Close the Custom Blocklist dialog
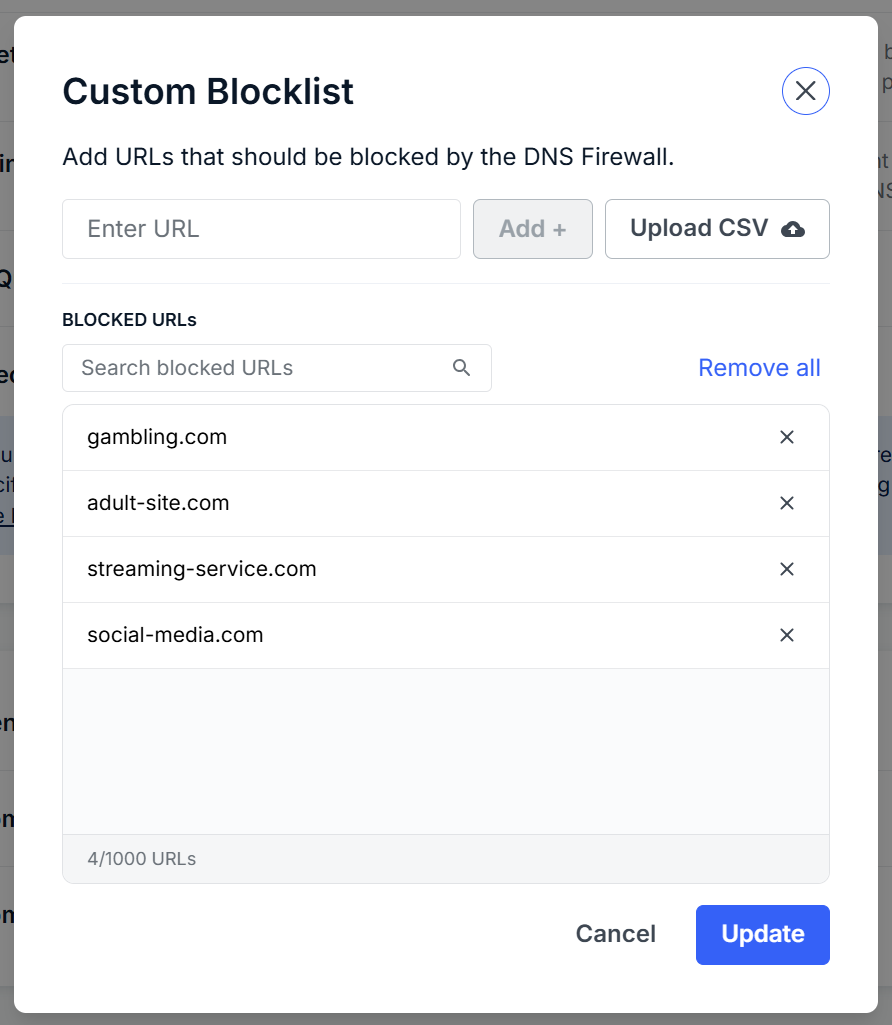892x1025 pixels. [x=805, y=91]
